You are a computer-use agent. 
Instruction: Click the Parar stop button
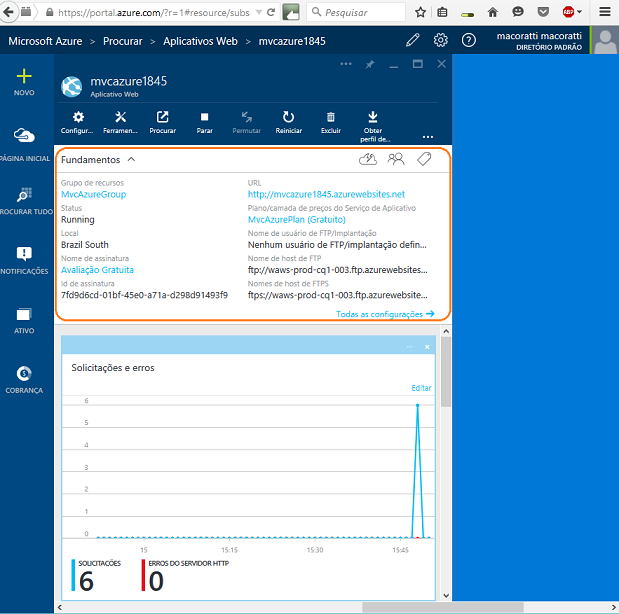(x=204, y=117)
